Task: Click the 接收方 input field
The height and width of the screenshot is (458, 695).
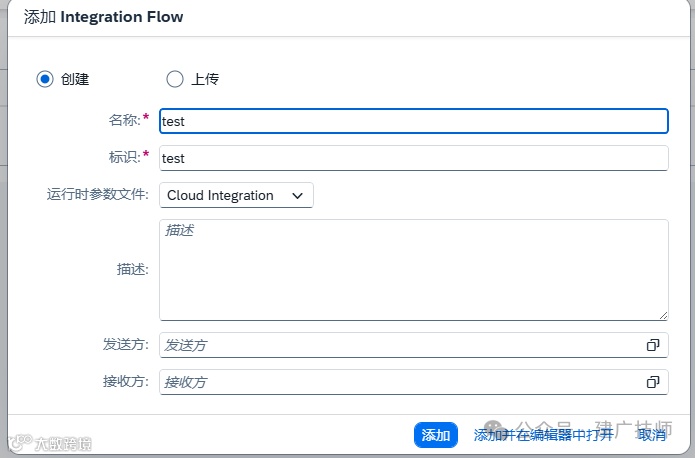Action: 400,382
